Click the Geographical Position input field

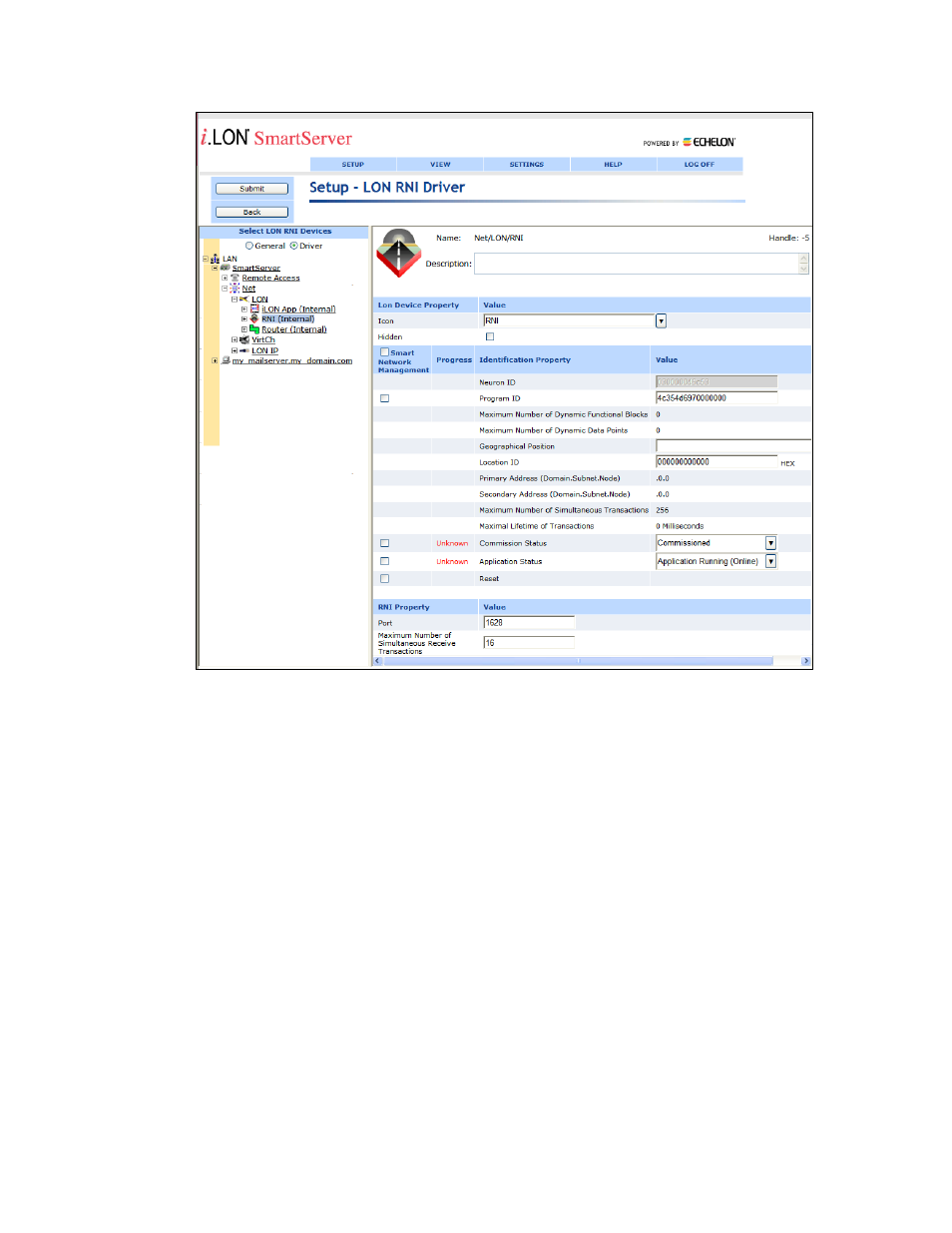[732, 445]
